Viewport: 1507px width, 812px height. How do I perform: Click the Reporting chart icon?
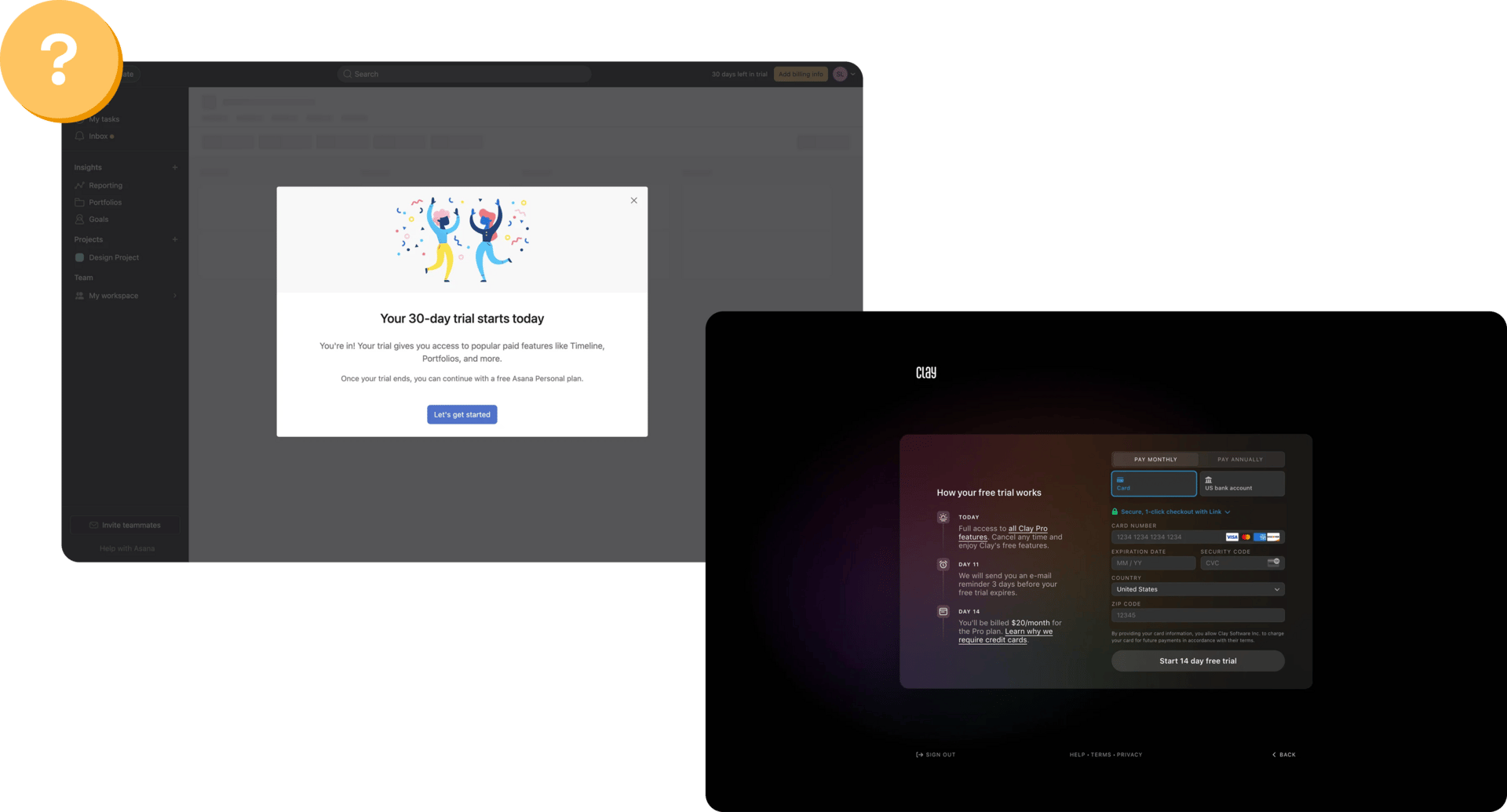point(79,185)
